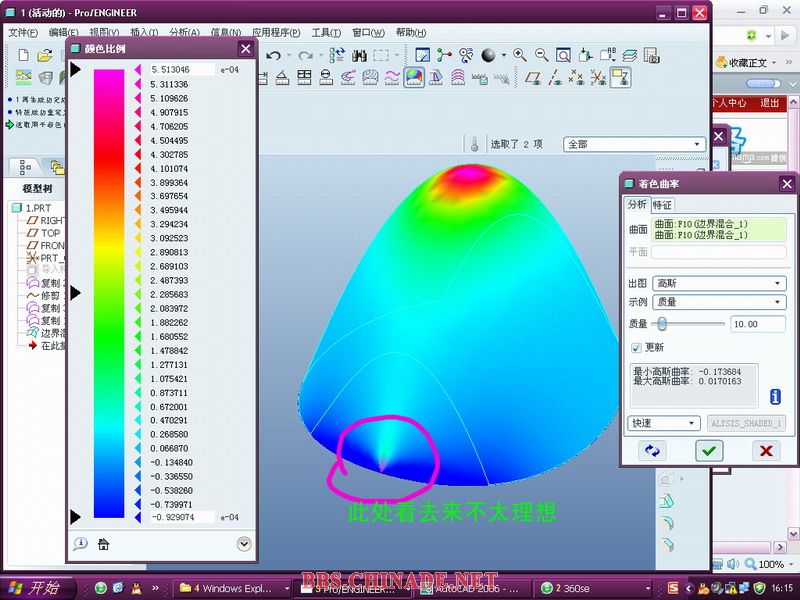
Task: Click the Refit to screen icon
Action: coord(563,55)
